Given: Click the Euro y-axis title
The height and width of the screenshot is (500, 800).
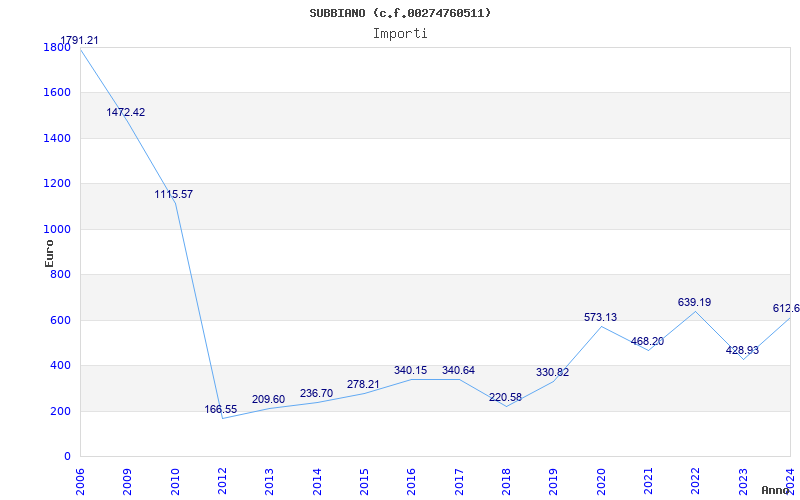Looking at the screenshot, I should point(49,254).
